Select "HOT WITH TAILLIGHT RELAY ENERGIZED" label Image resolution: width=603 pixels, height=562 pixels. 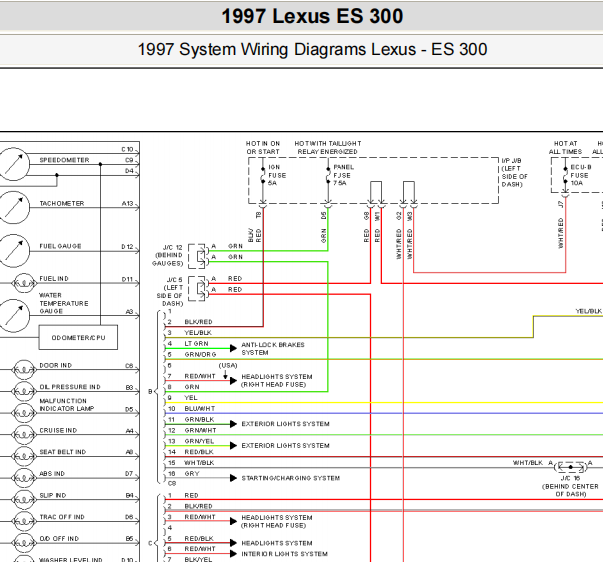tap(328, 148)
